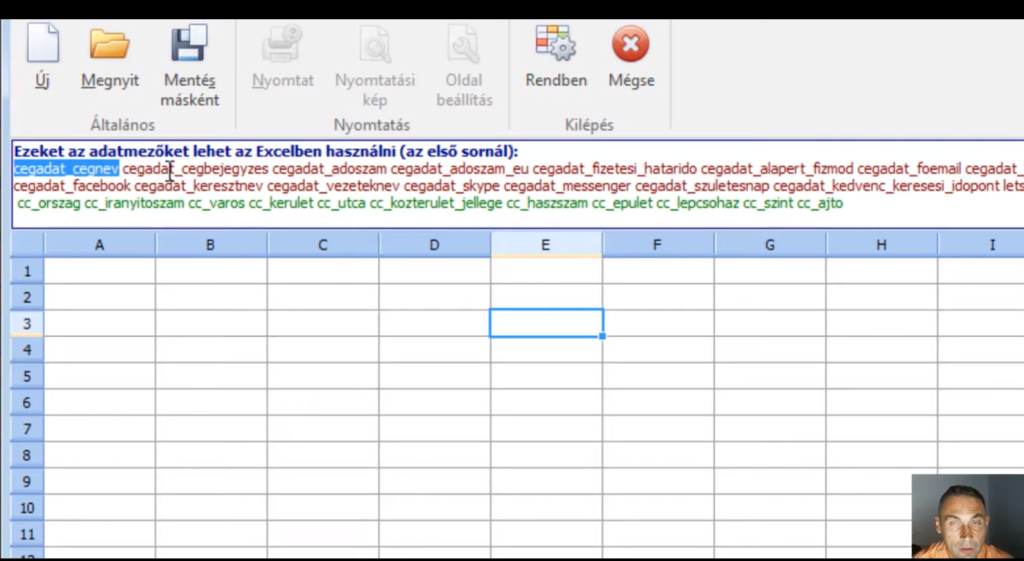Click the active cell E3

(x=546, y=323)
